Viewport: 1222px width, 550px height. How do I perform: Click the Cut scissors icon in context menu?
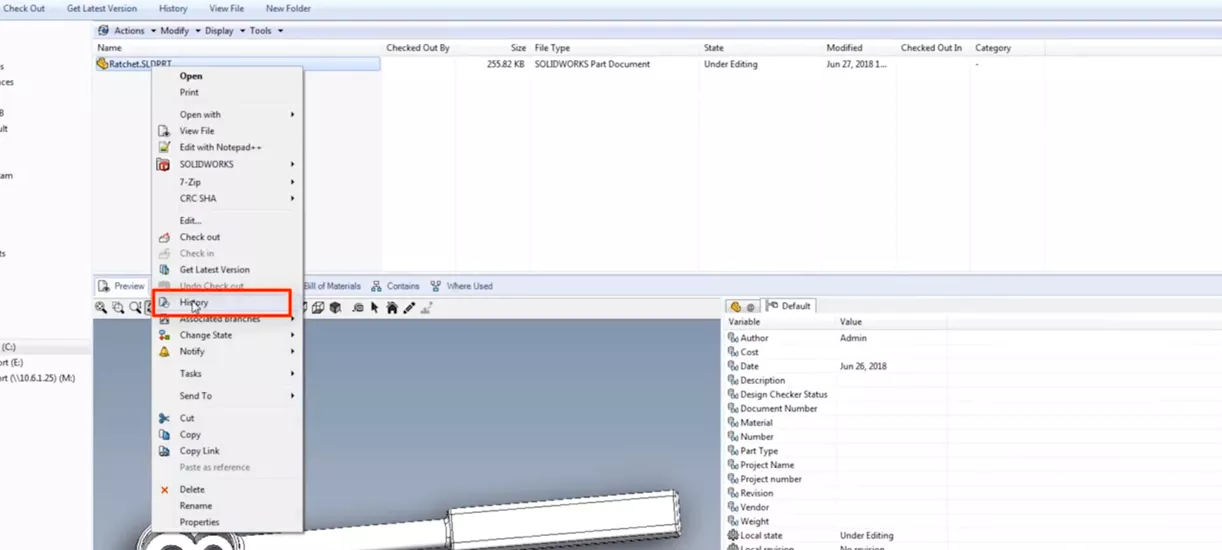tap(164, 418)
